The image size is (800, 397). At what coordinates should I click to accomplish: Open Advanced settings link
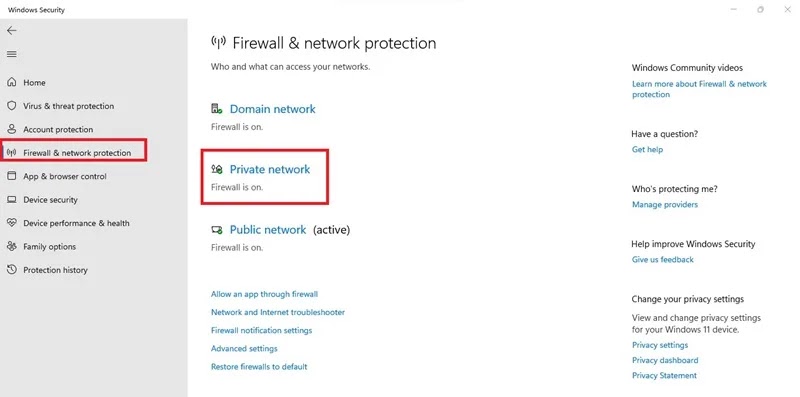244,349
